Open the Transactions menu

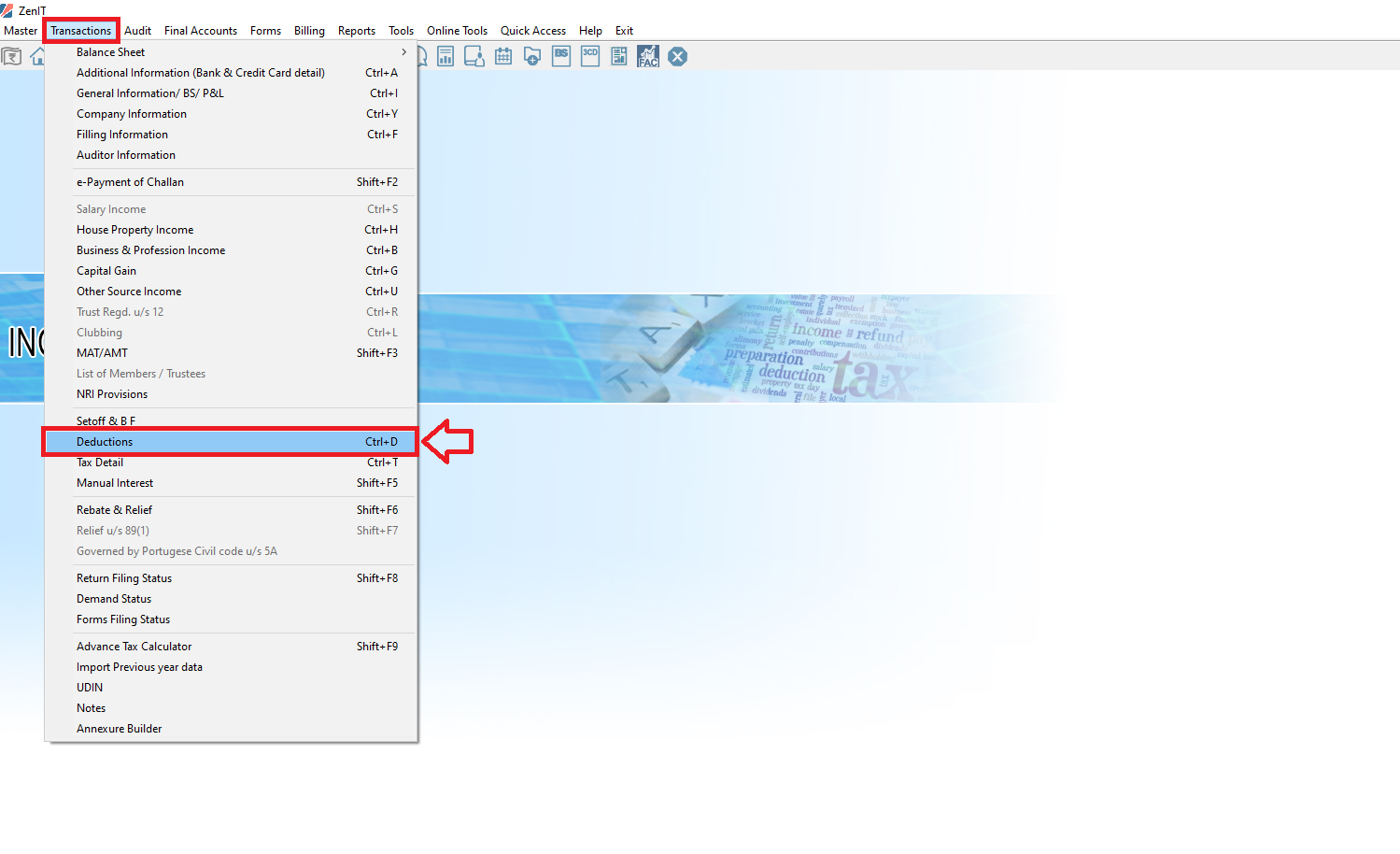point(81,31)
